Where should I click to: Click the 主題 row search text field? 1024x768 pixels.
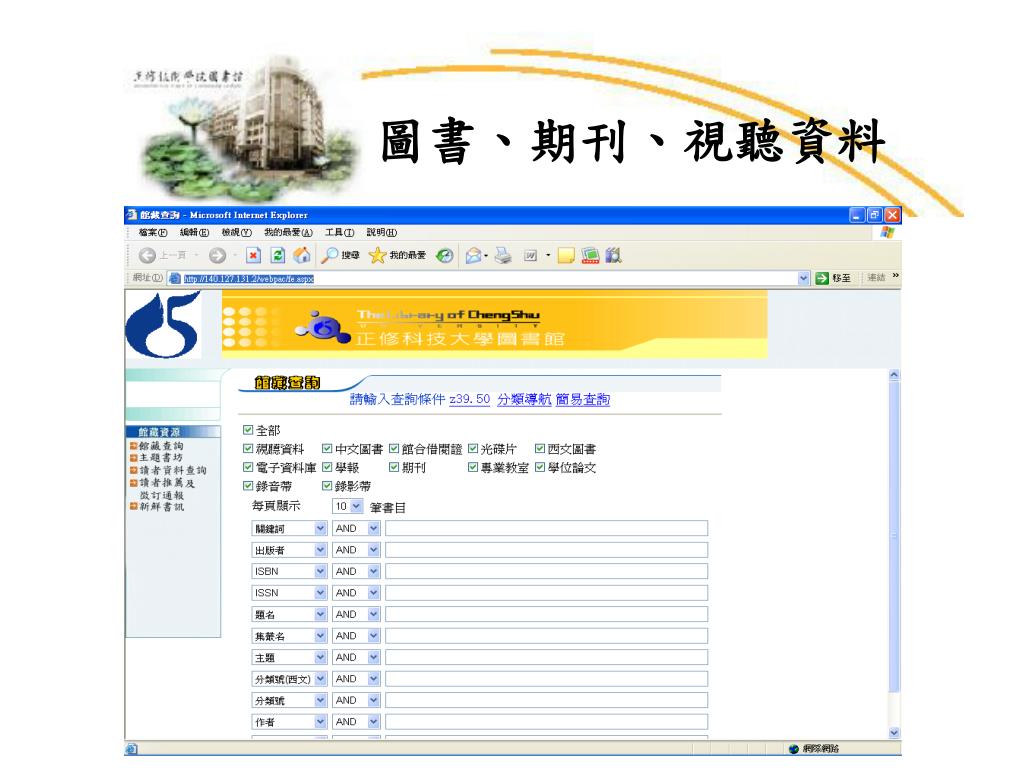547,658
